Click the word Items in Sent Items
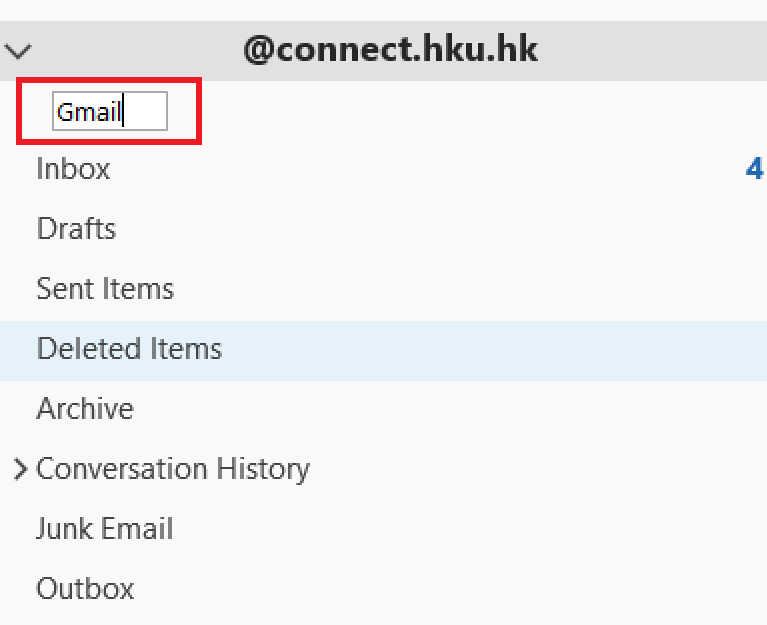 point(138,289)
